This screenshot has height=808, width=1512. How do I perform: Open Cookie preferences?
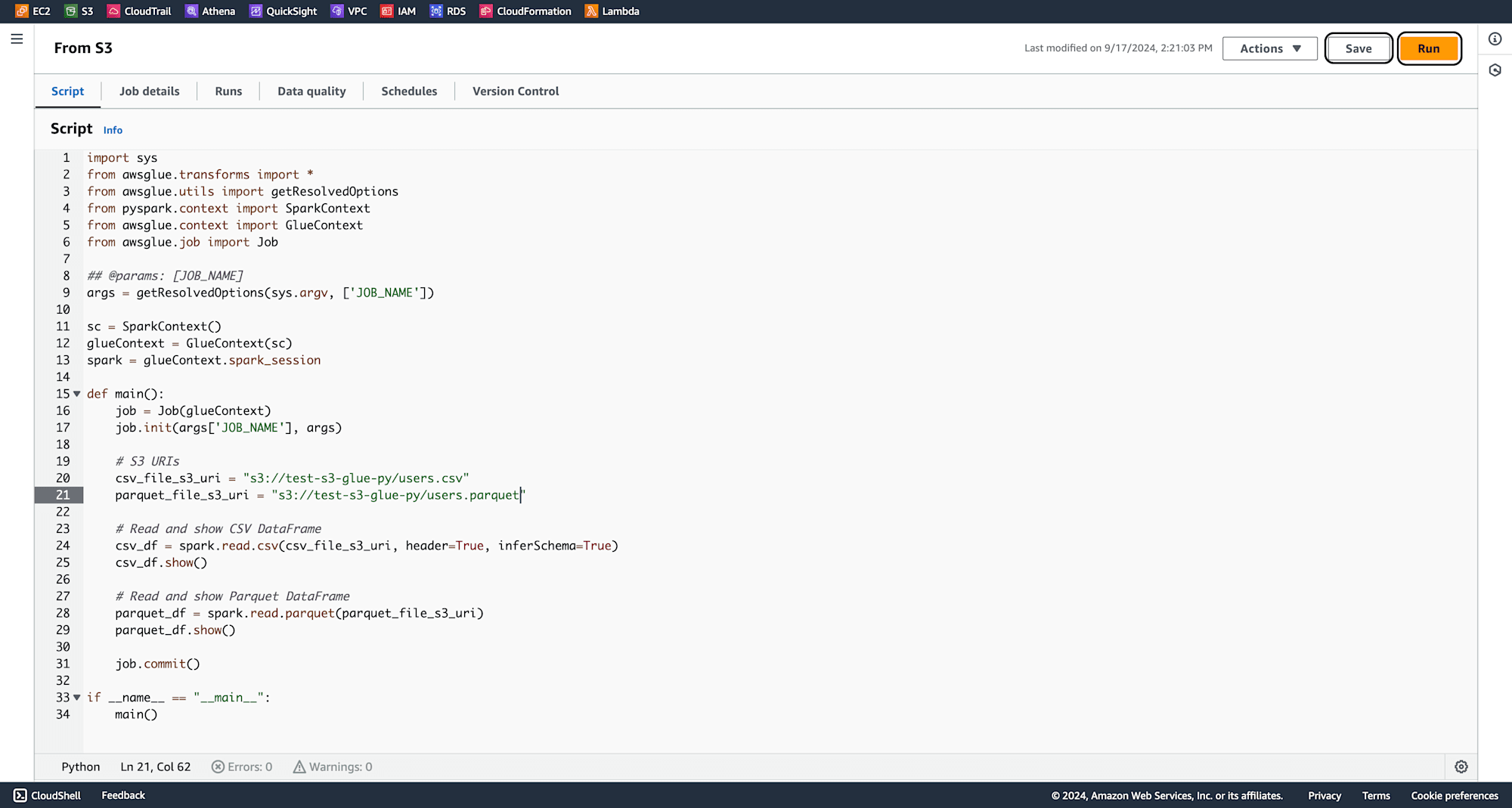point(1455,796)
